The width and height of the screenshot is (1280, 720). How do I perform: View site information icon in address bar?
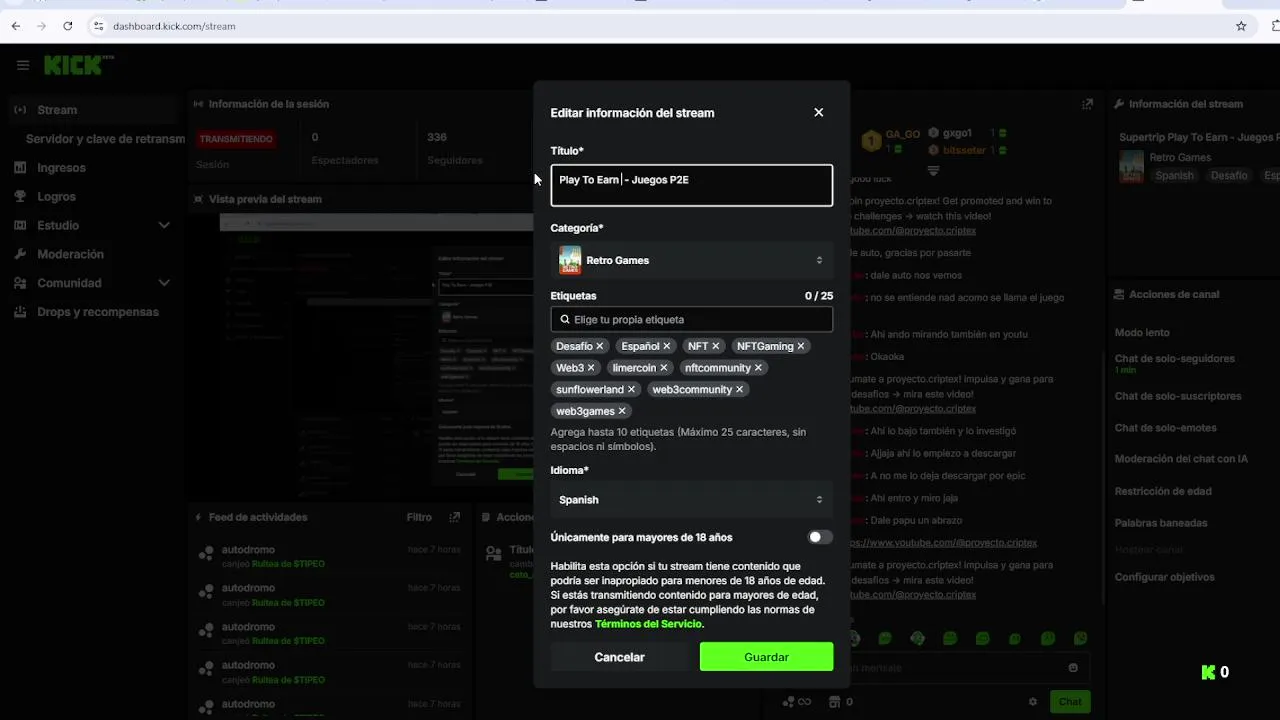pyautogui.click(x=98, y=26)
